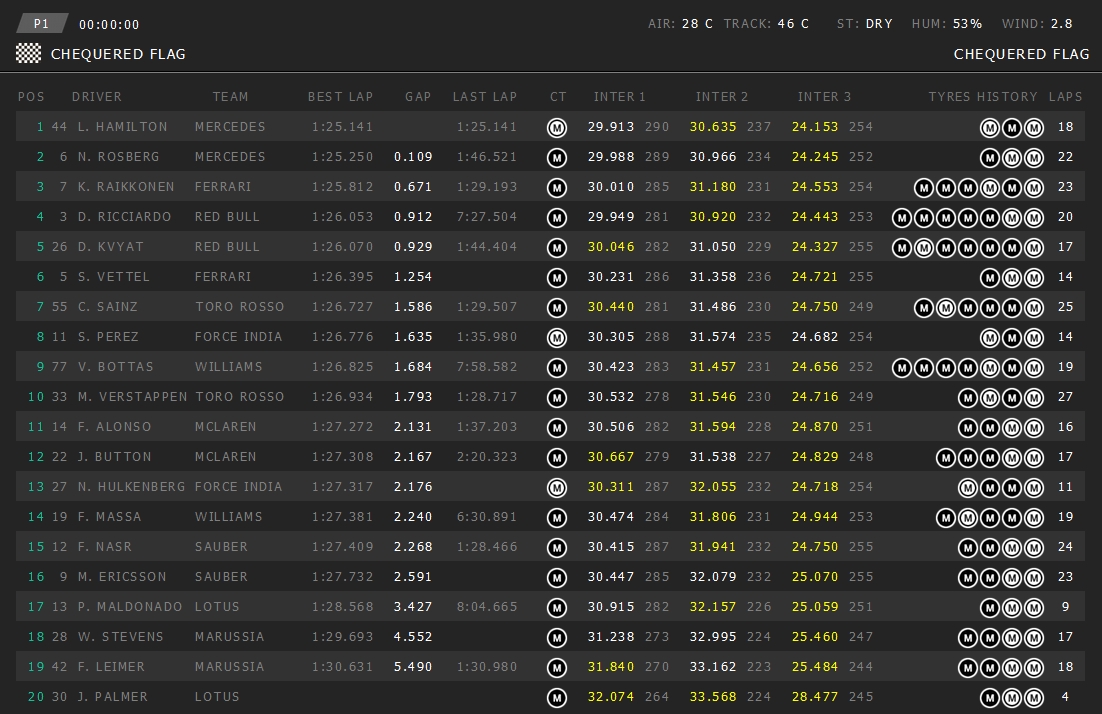This screenshot has height=714, width=1102.
Task: Click Maldonado's current tyre icon
Action: (x=557, y=607)
